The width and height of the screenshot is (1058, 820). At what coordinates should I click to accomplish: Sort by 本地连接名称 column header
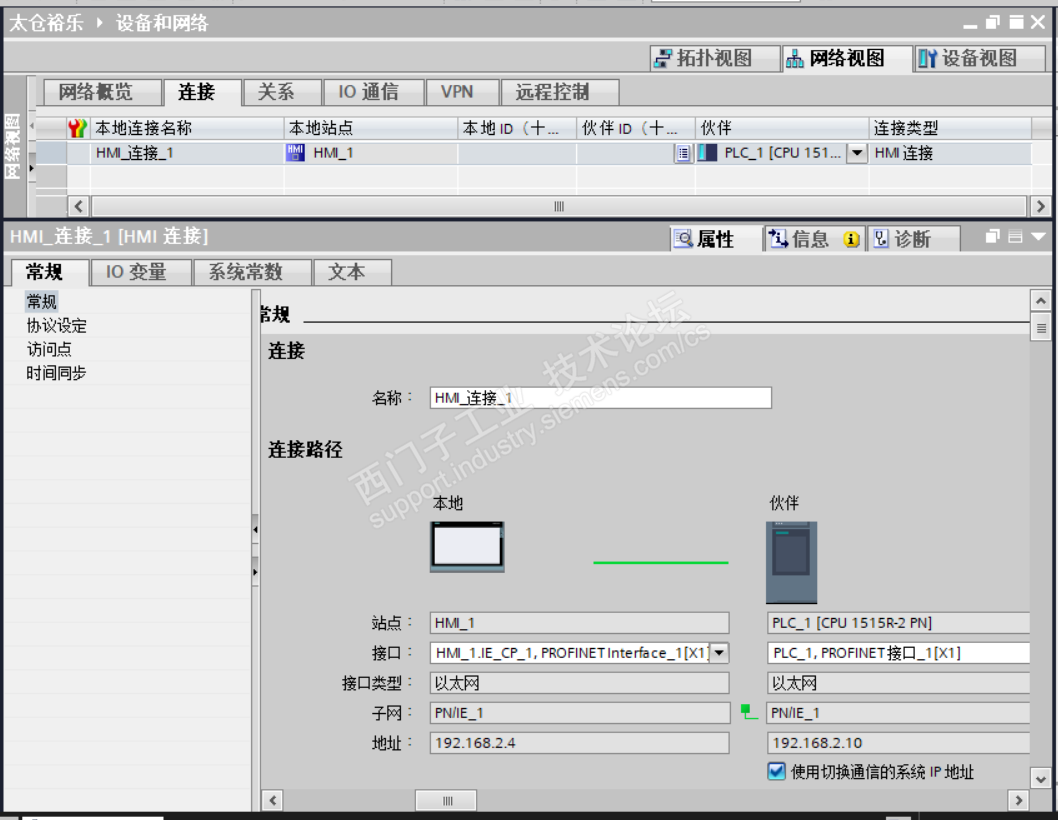click(186, 128)
